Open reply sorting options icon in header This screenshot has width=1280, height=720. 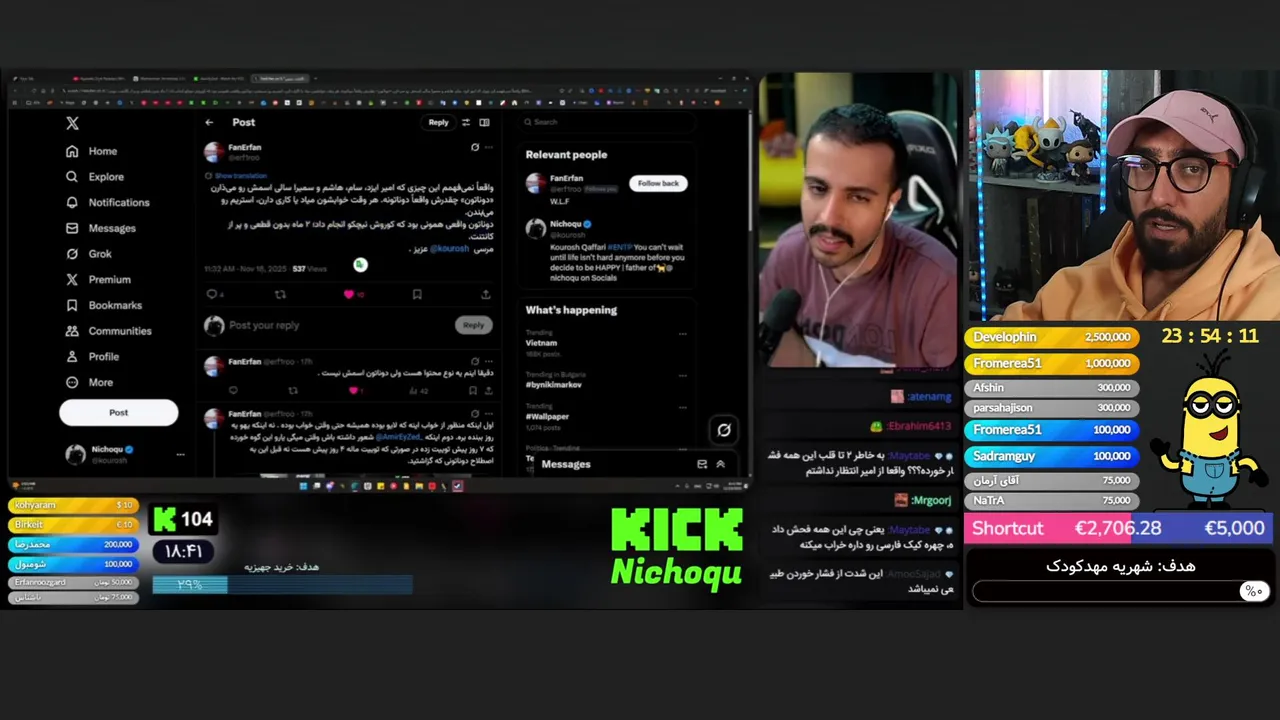(x=465, y=122)
